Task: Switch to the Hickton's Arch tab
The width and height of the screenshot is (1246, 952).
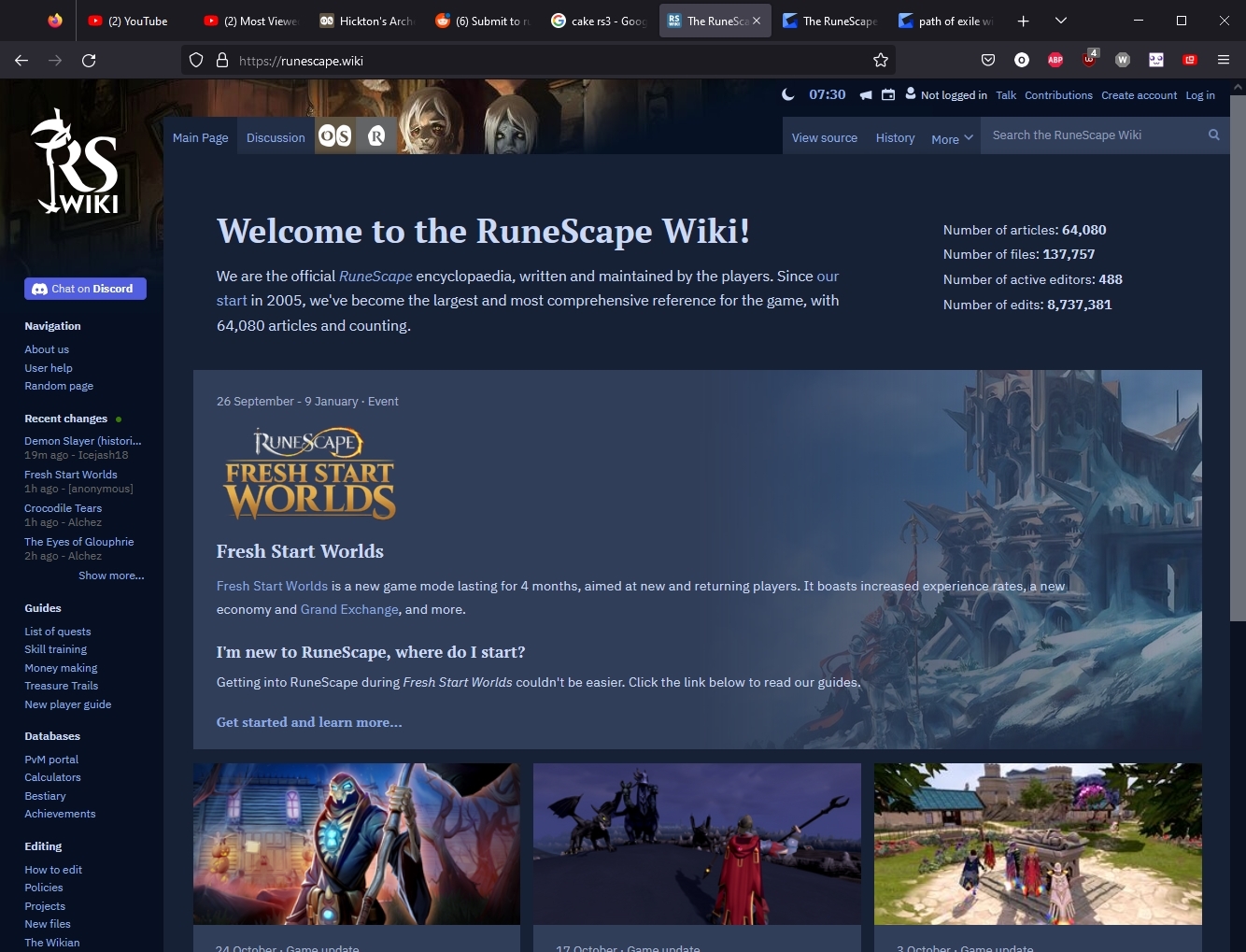Action: 366,21
